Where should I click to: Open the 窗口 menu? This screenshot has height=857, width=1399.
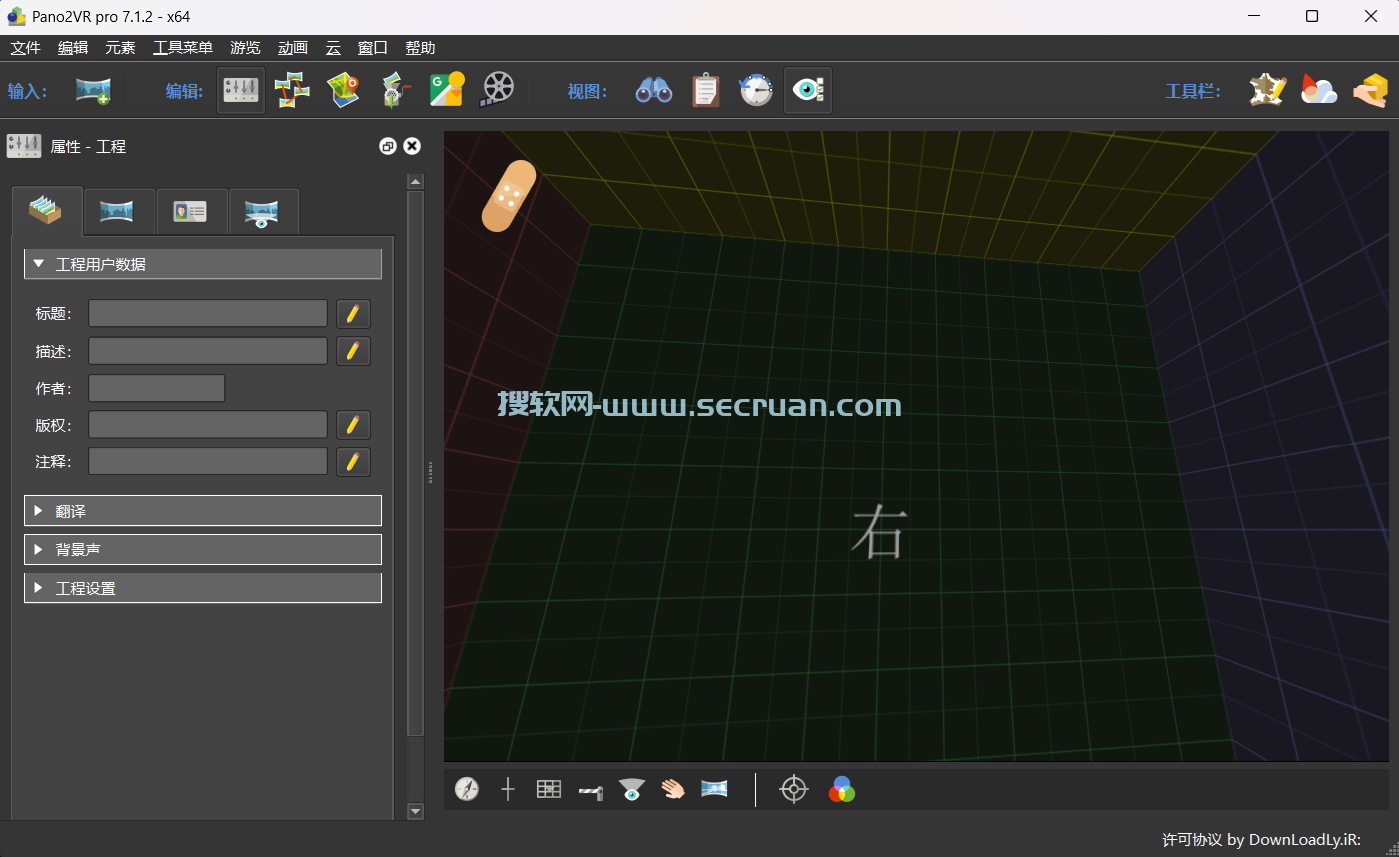pyautogui.click(x=373, y=48)
